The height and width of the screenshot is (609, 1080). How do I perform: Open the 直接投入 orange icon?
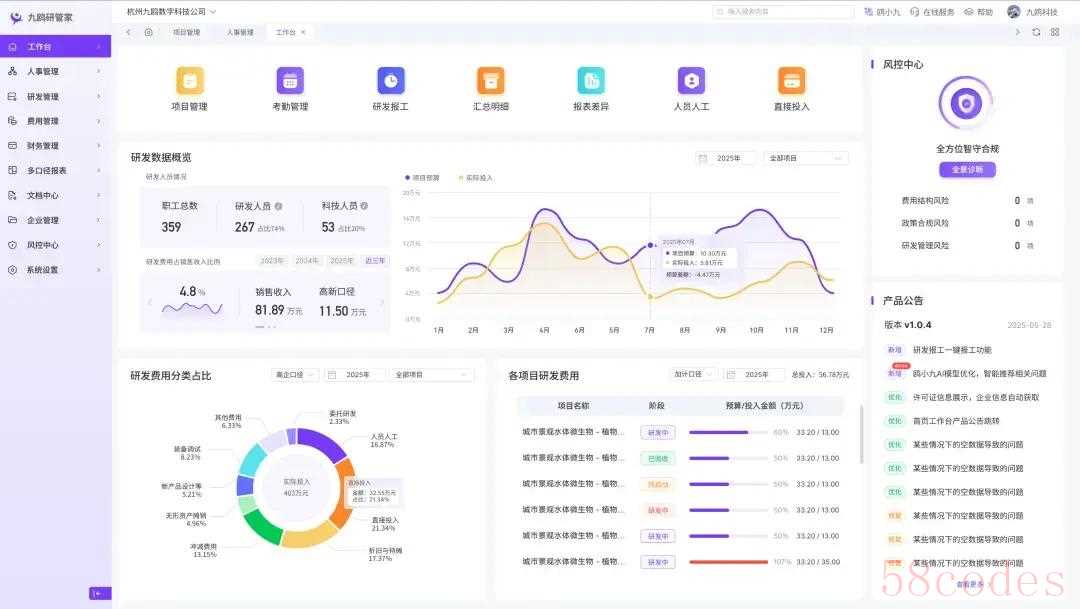click(791, 80)
